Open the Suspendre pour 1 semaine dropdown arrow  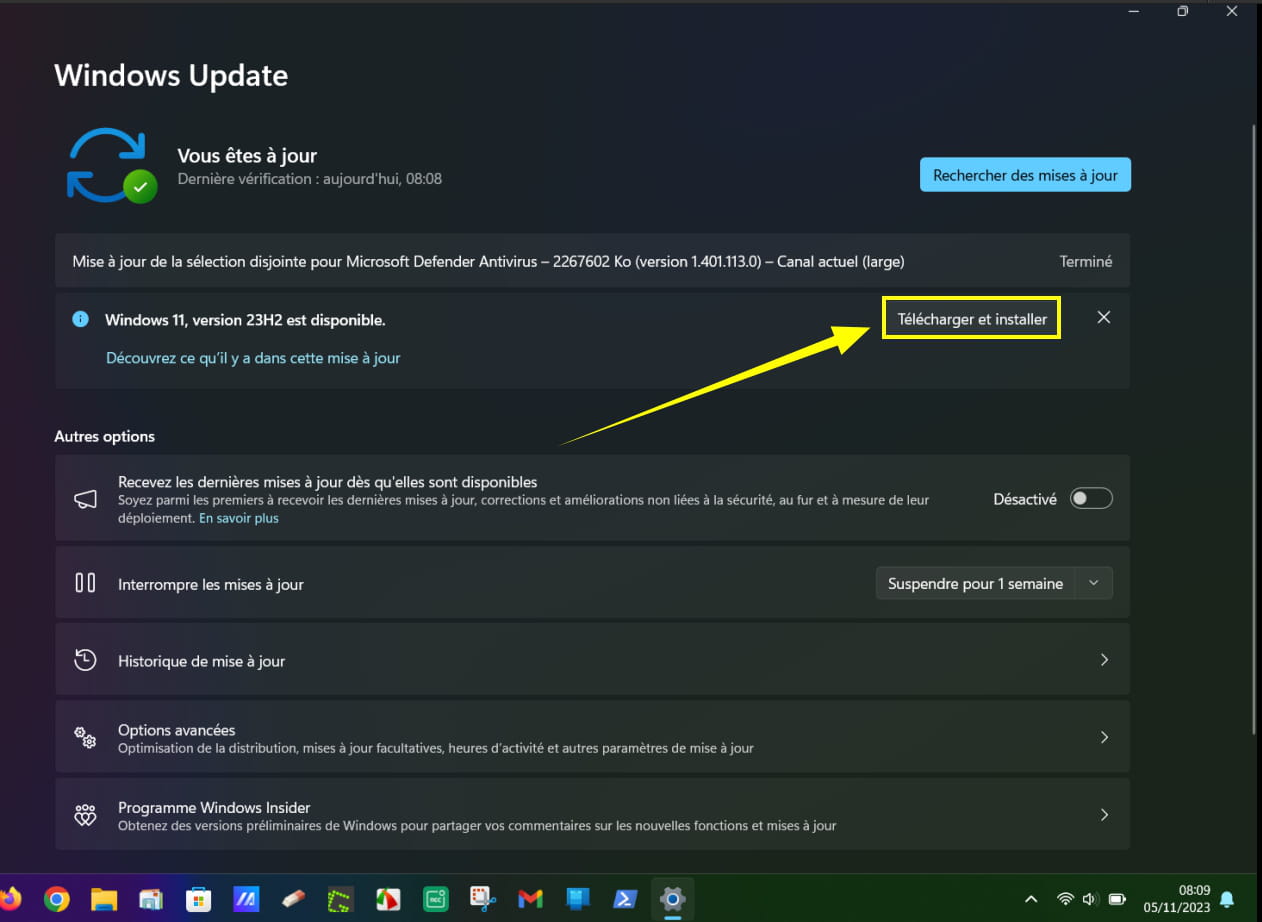(x=1094, y=583)
